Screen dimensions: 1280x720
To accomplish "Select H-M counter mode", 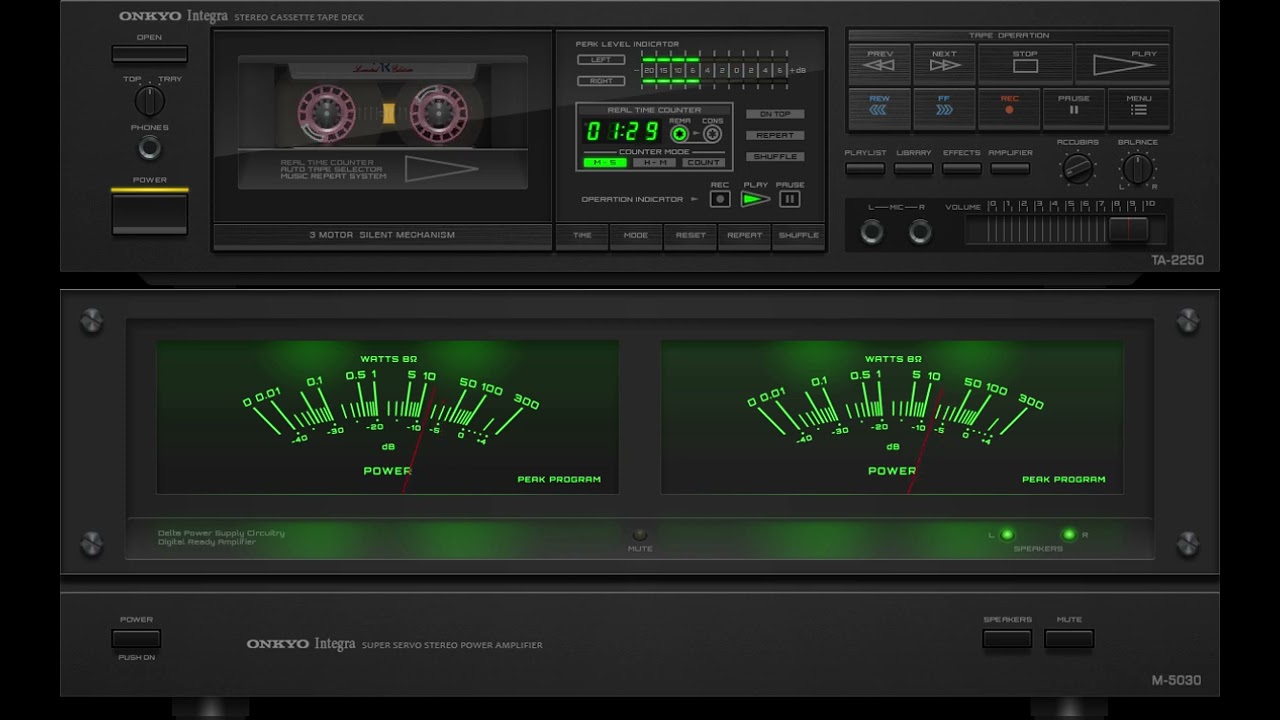I will (653, 162).
